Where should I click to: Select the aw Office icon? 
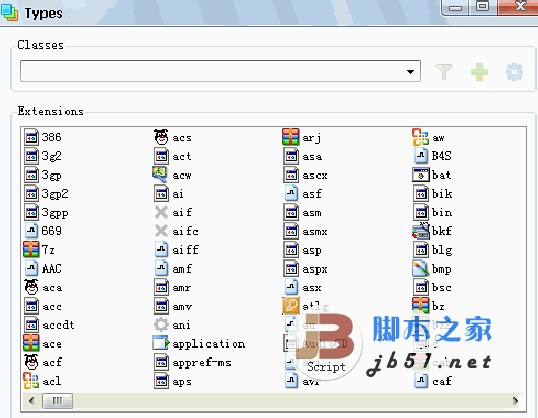click(x=421, y=137)
